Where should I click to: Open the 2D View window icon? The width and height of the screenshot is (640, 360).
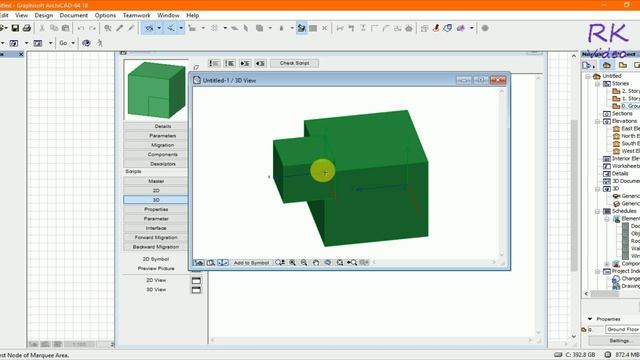click(196, 280)
